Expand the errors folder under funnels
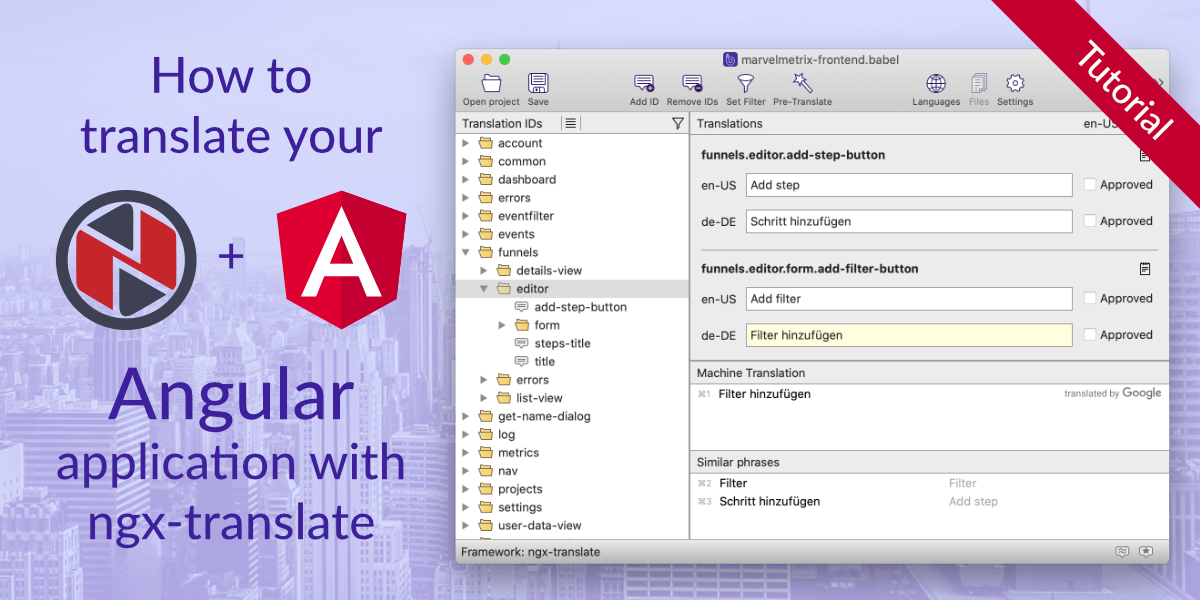The height and width of the screenshot is (600, 1200). coord(483,380)
